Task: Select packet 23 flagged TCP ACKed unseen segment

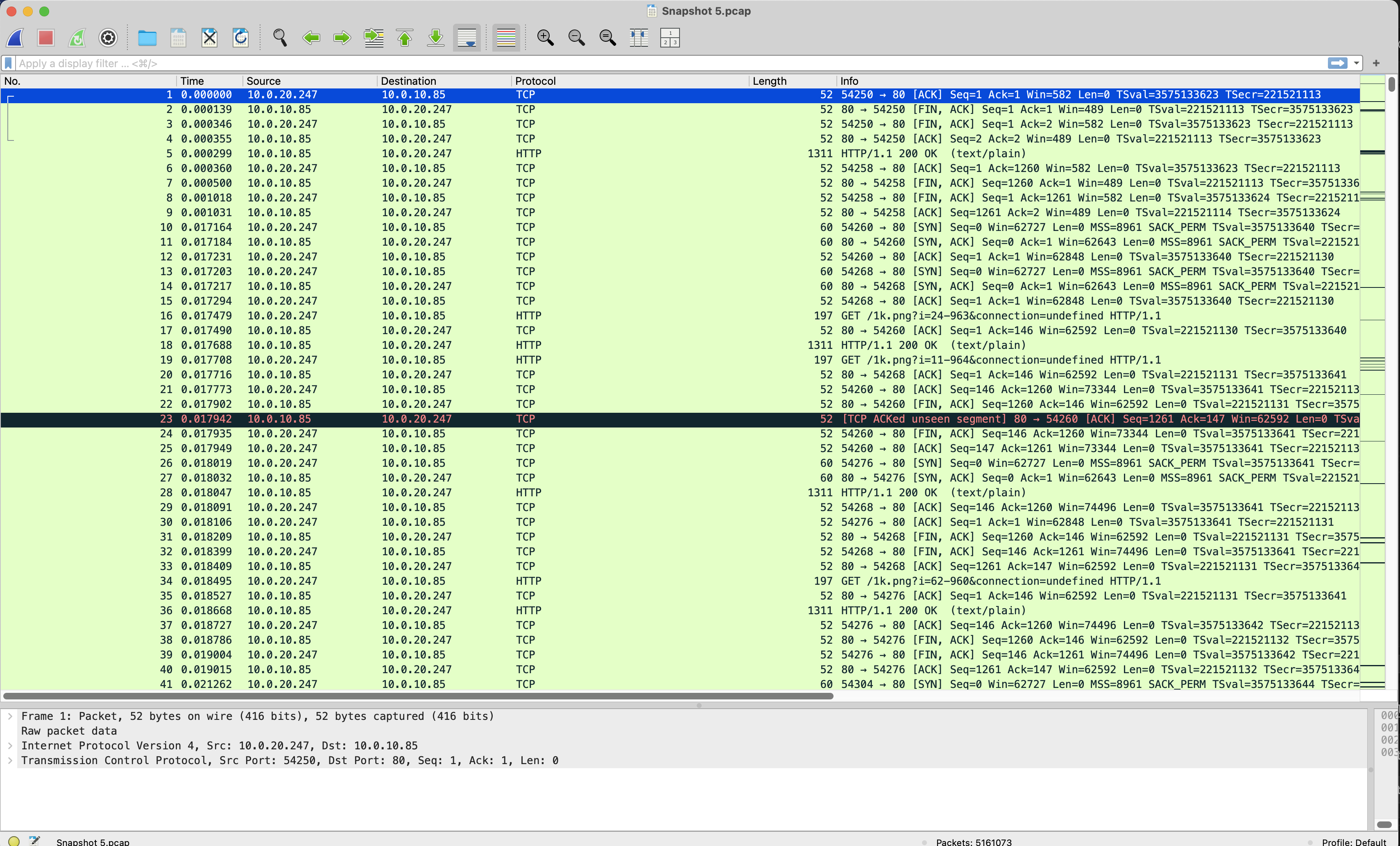Action: point(398,419)
